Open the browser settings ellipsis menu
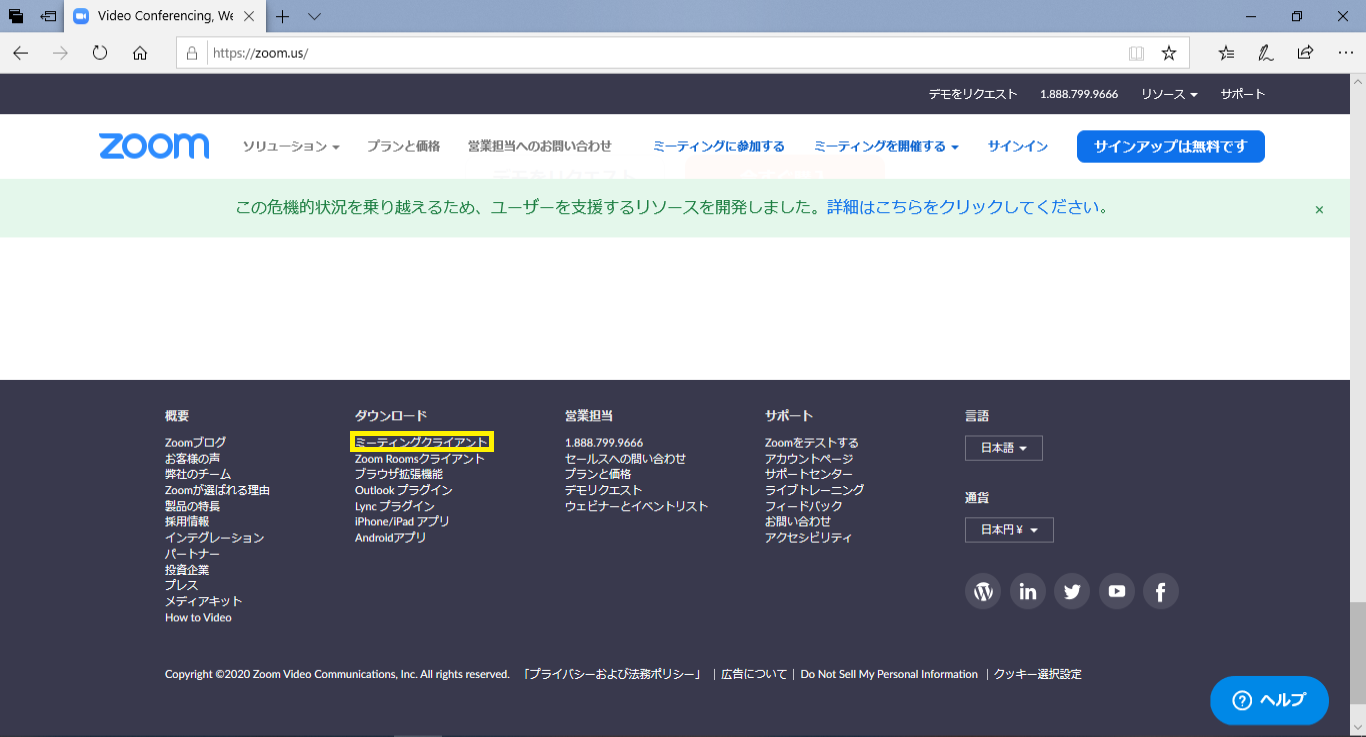The width and height of the screenshot is (1366, 737). pyautogui.click(x=1345, y=53)
